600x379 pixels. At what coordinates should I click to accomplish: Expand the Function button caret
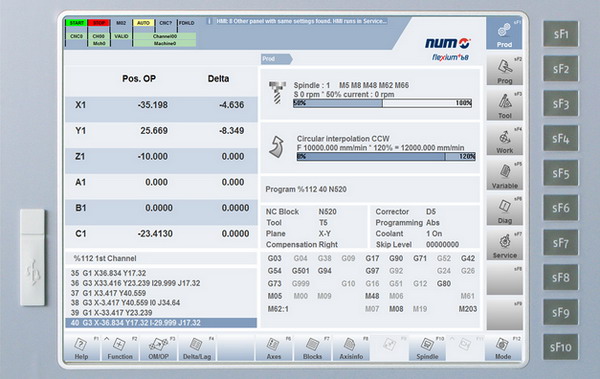click(x=107, y=339)
